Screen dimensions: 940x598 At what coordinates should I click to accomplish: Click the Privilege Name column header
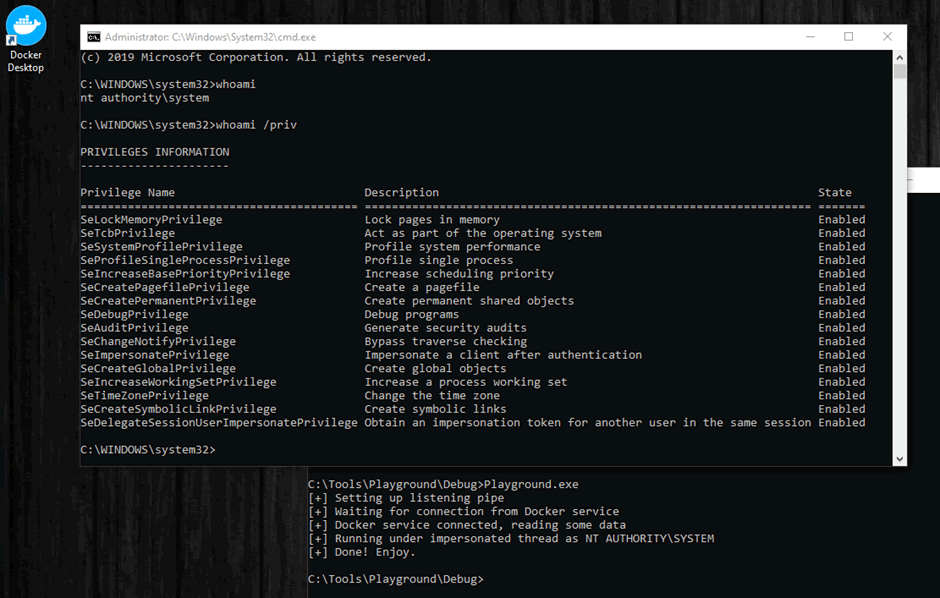click(x=127, y=192)
